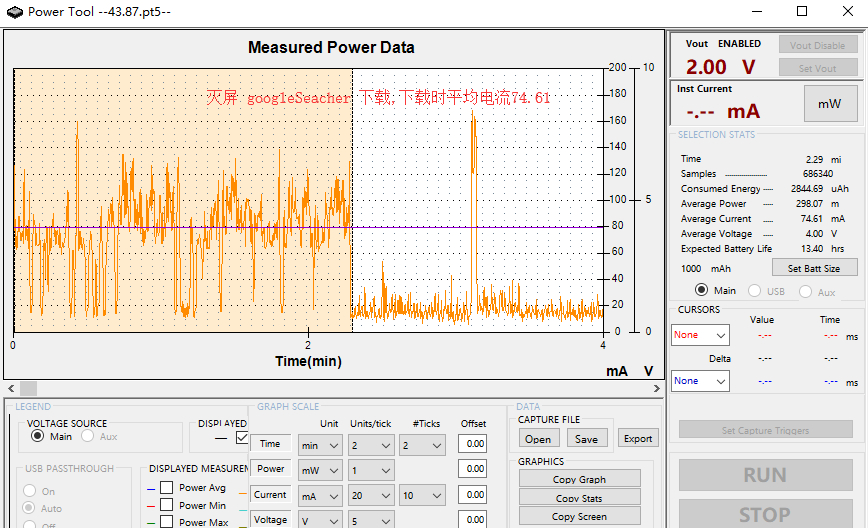Open the Current #Ticks dropdown showing 10
The height and width of the screenshot is (528, 868).
[x=422, y=495]
